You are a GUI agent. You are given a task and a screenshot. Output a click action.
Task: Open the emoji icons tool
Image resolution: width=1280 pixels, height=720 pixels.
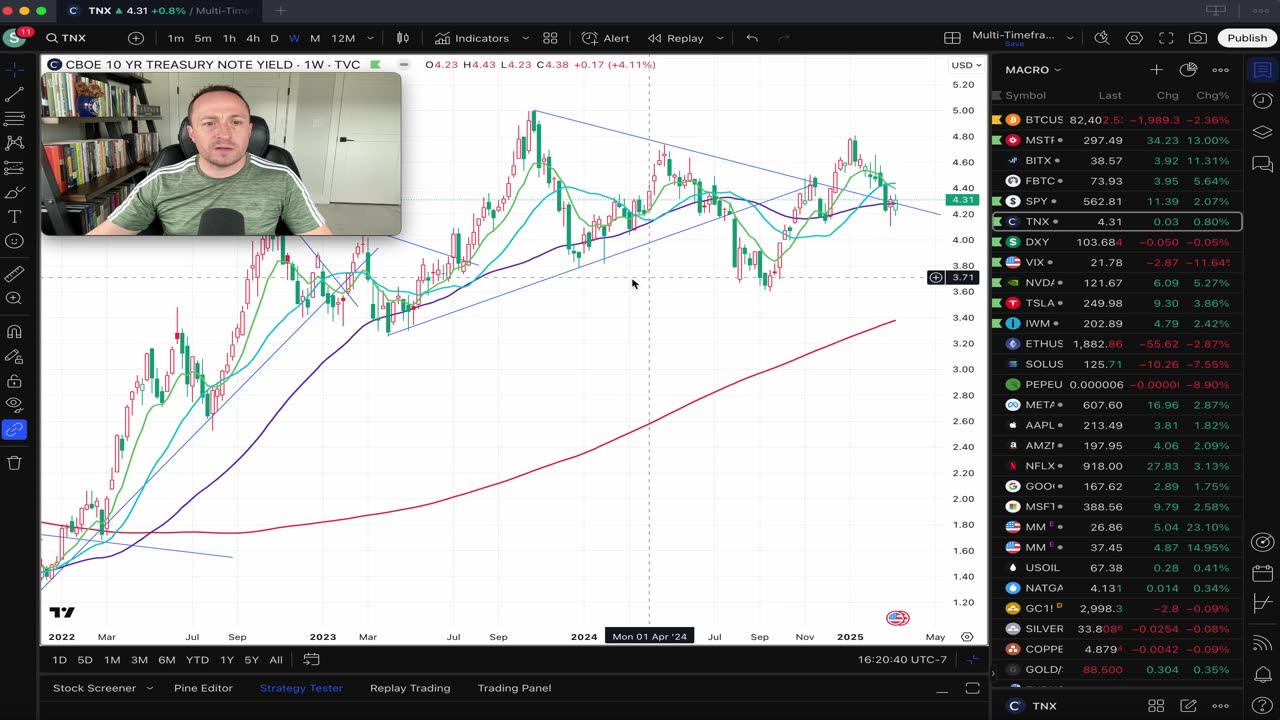click(x=14, y=241)
